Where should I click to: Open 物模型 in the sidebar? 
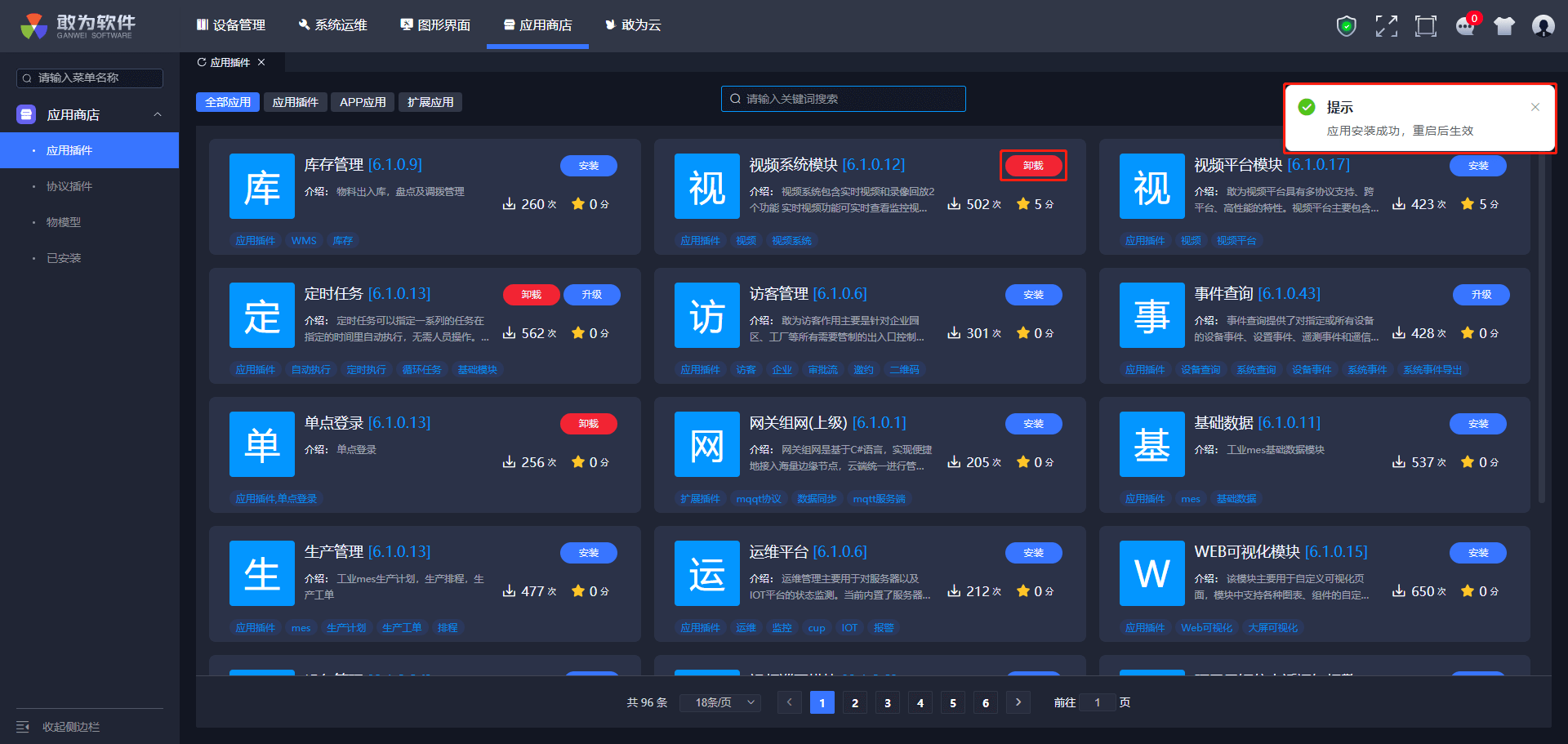(x=90, y=222)
